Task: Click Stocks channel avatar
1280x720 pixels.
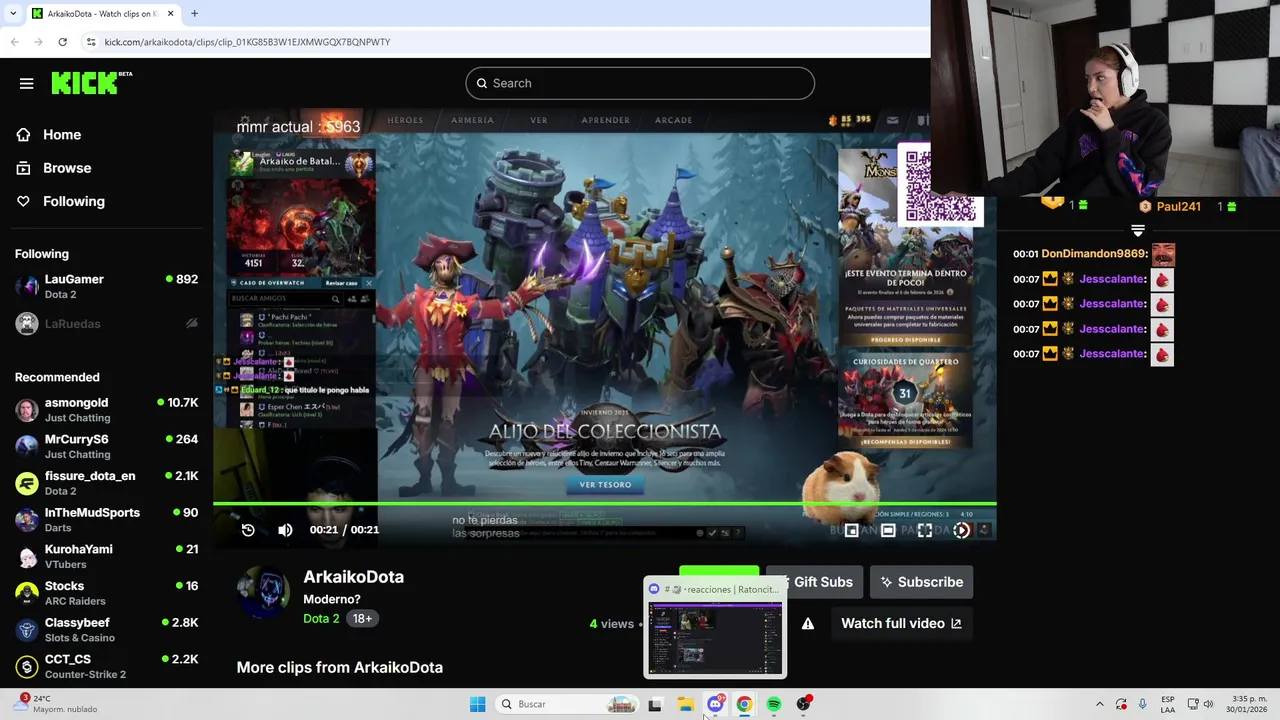Action: click(x=27, y=594)
